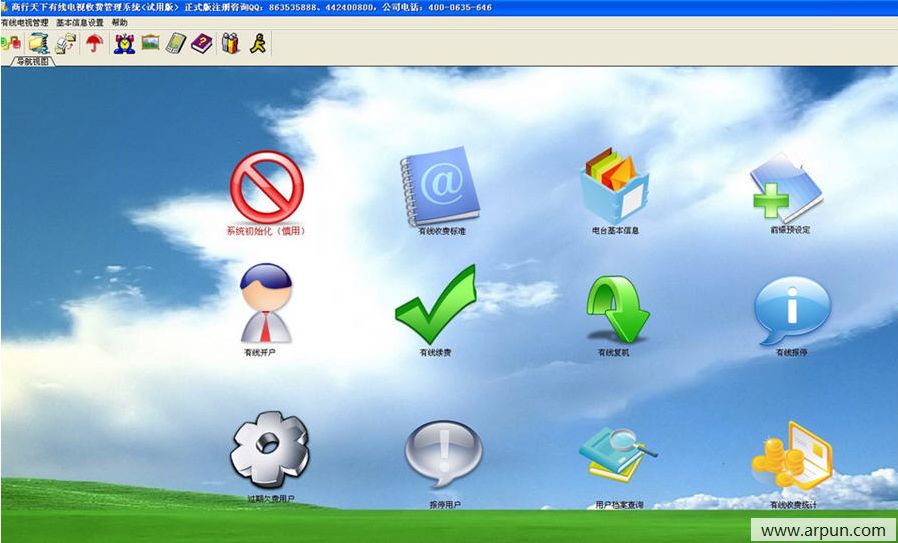Open 有线收费统计 gold coins icon
Viewport: 898px width, 543px height.
coord(791,457)
